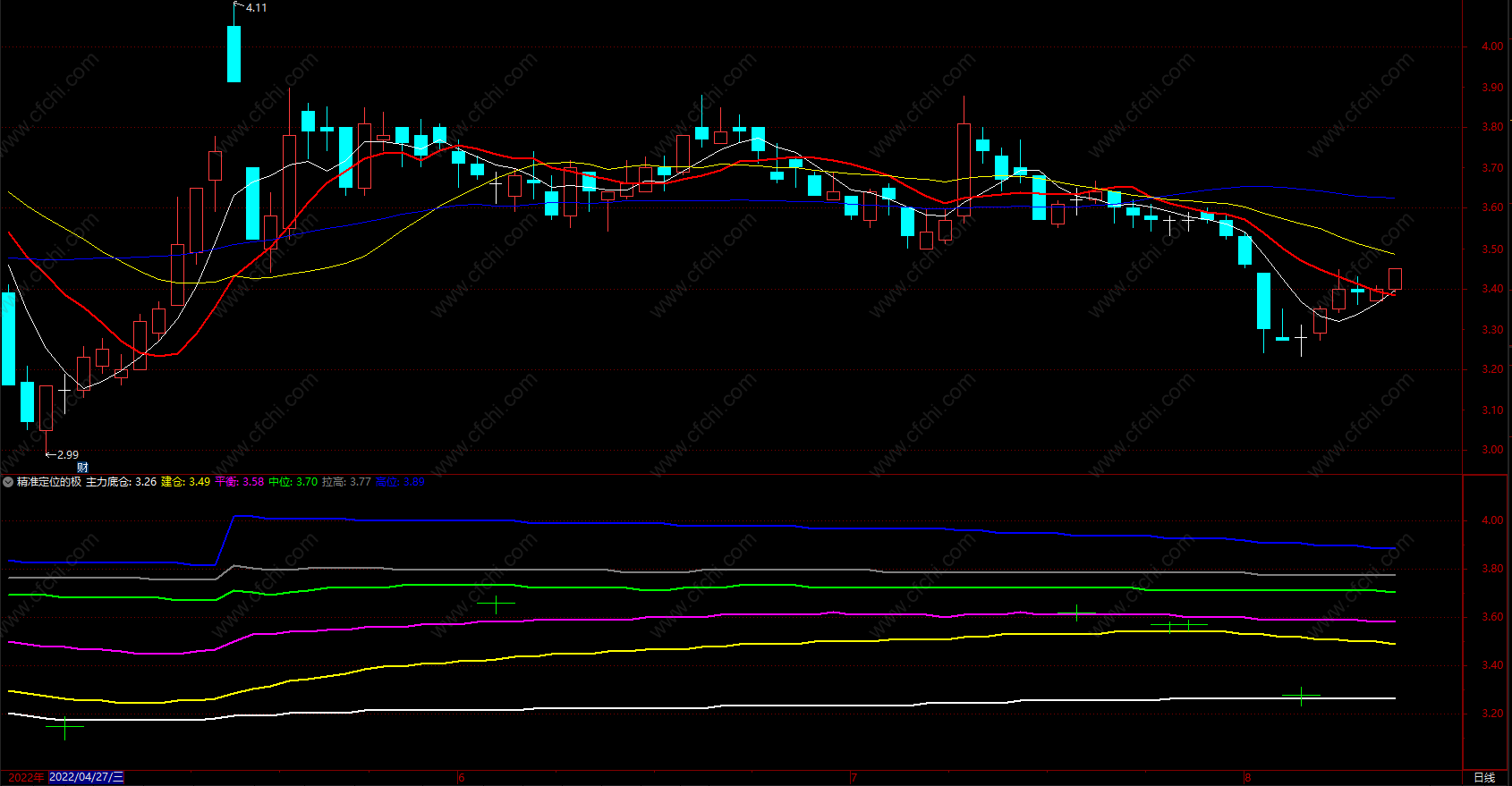Click the 3.50 price axis label
The image size is (1512, 786).
[x=1492, y=249]
